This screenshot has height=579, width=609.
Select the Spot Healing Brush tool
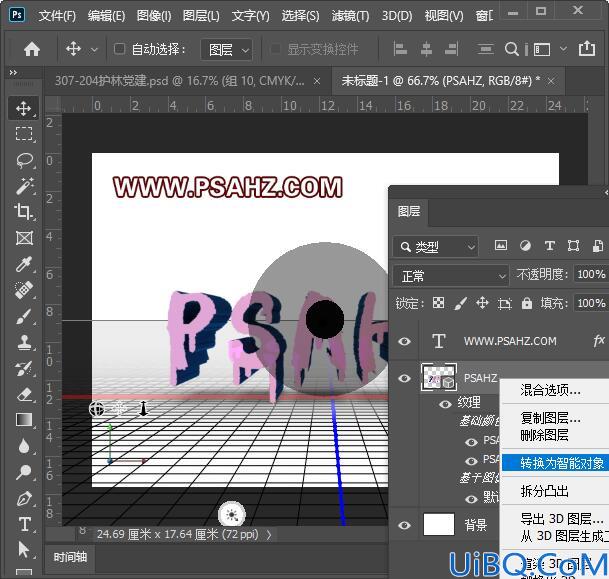[x=24, y=290]
